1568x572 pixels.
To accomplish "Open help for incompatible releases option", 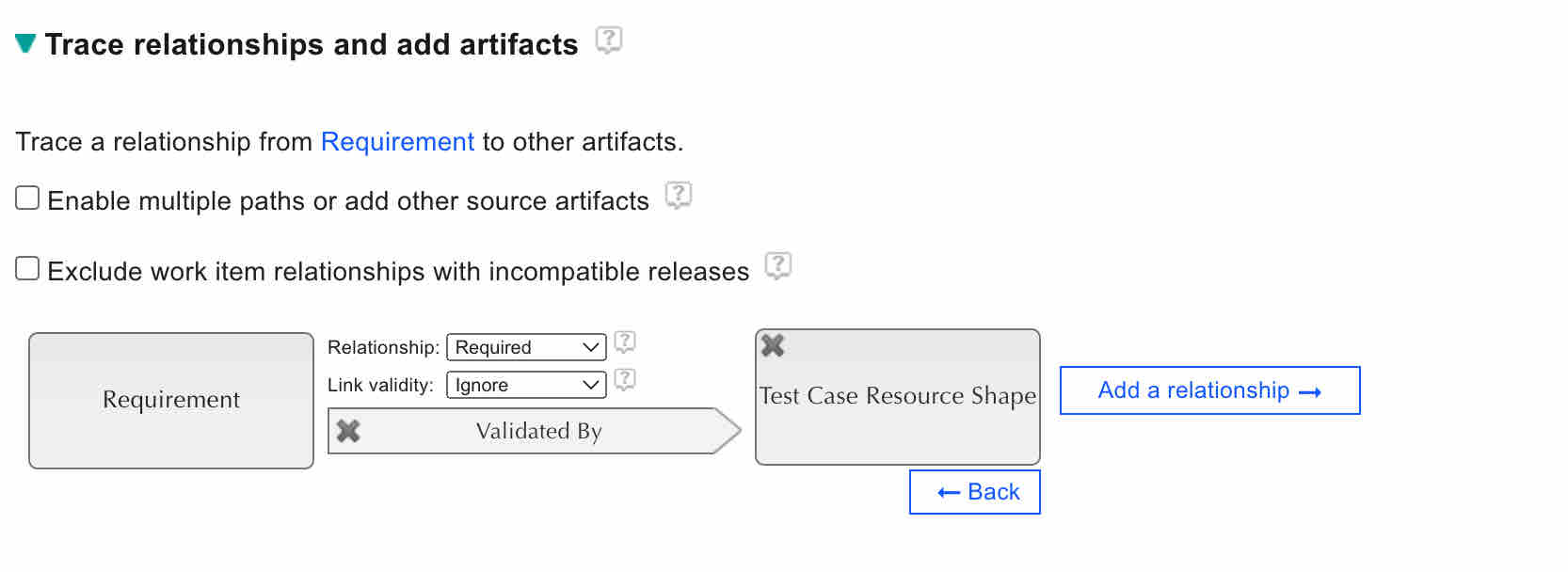I will pyautogui.click(x=778, y=266).
